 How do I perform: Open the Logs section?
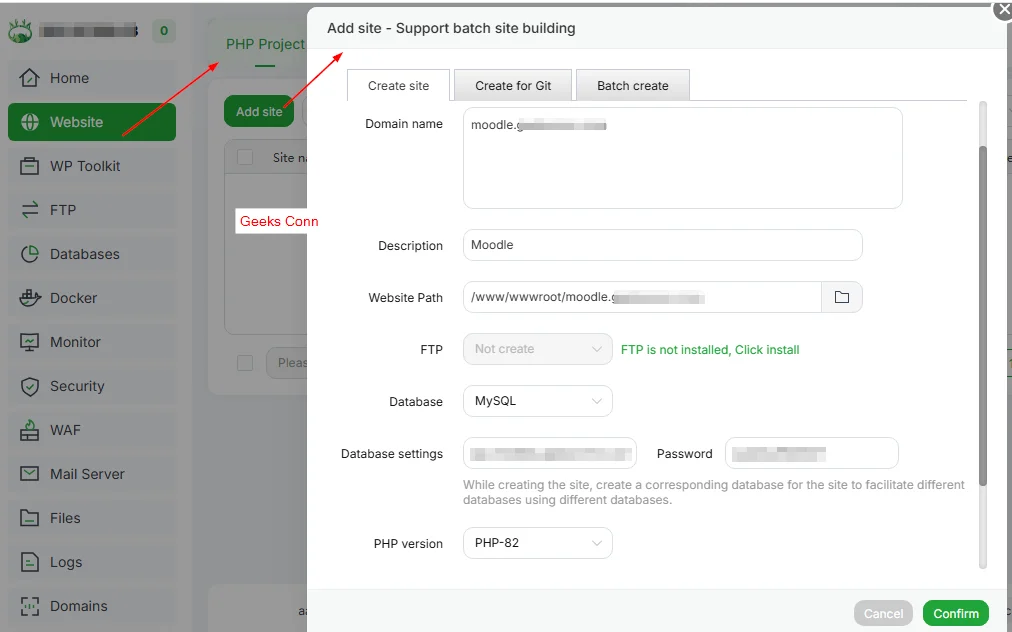click(x=64, y=562)
